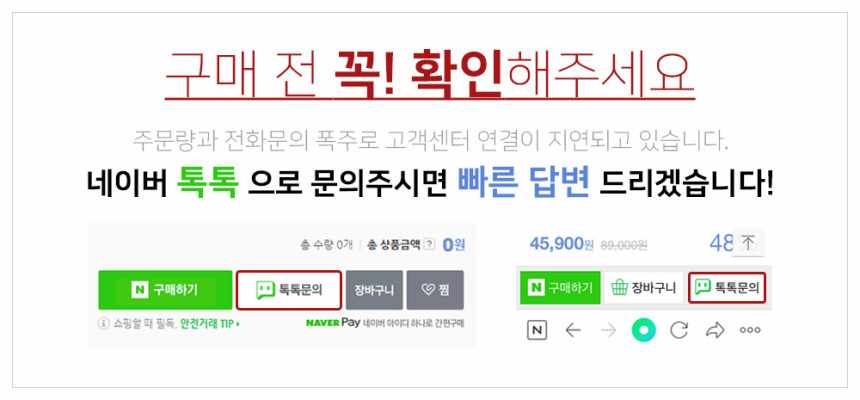The width and height of the screenshot is (860, 400).
Task: Click info icon next to 쇼핑할 때 필독
Action: pyautogui.click(x=103, y=324)
